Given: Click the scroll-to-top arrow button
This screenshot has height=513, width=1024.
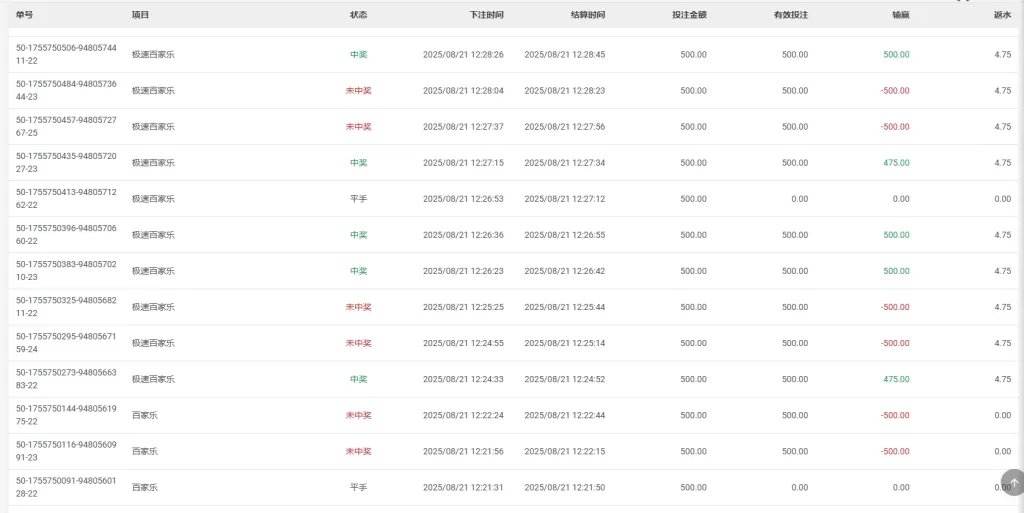Looking at the screenshot, I should pos(1013,482).
